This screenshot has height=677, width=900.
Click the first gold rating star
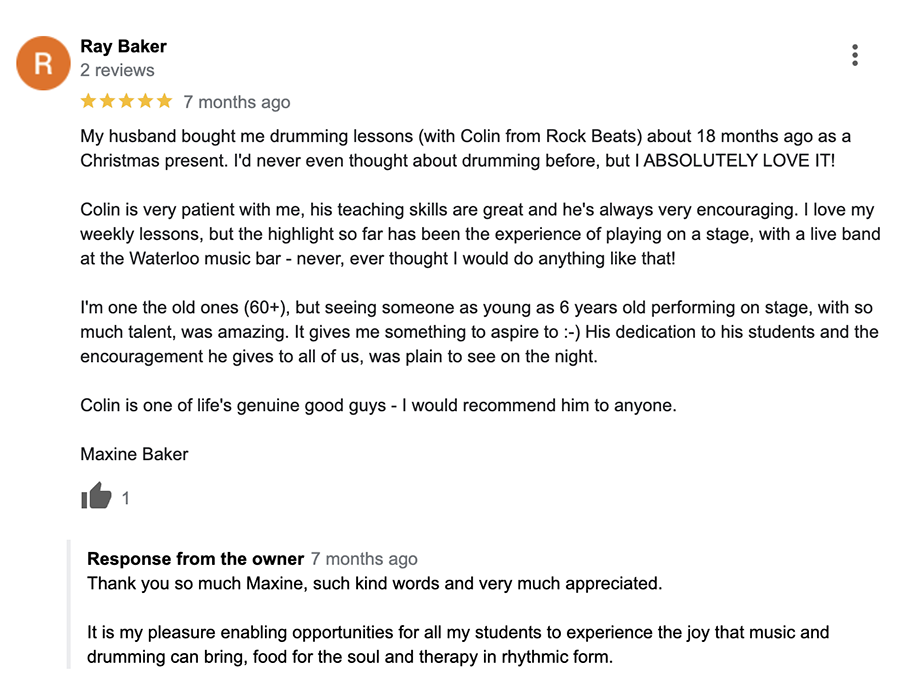point(88,101)
